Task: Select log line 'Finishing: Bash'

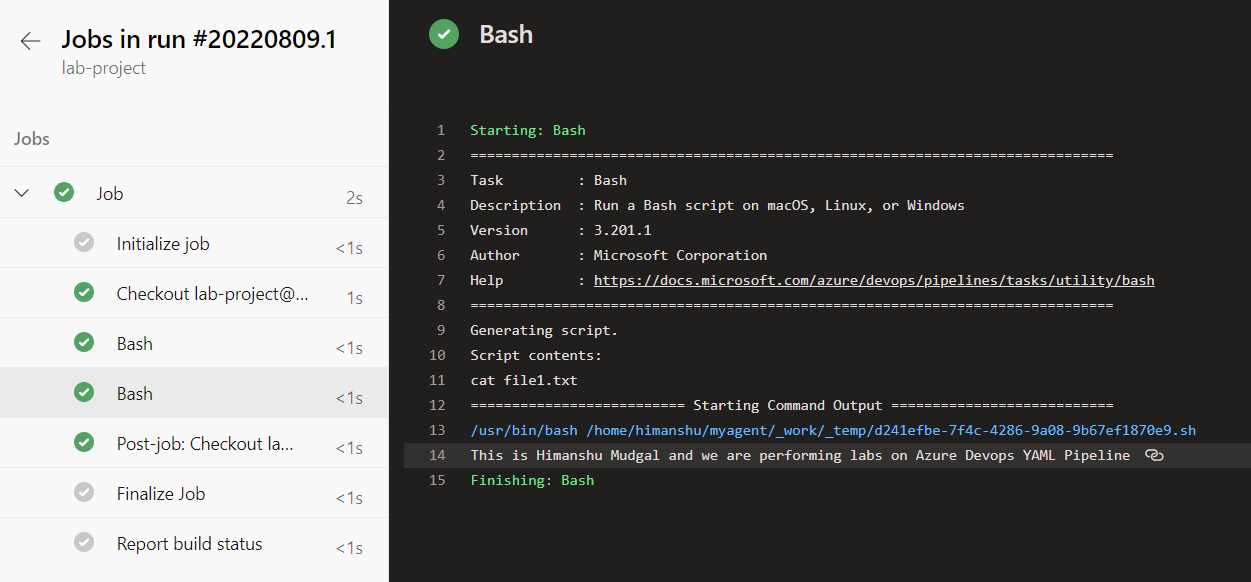Action: pos(532,480)
